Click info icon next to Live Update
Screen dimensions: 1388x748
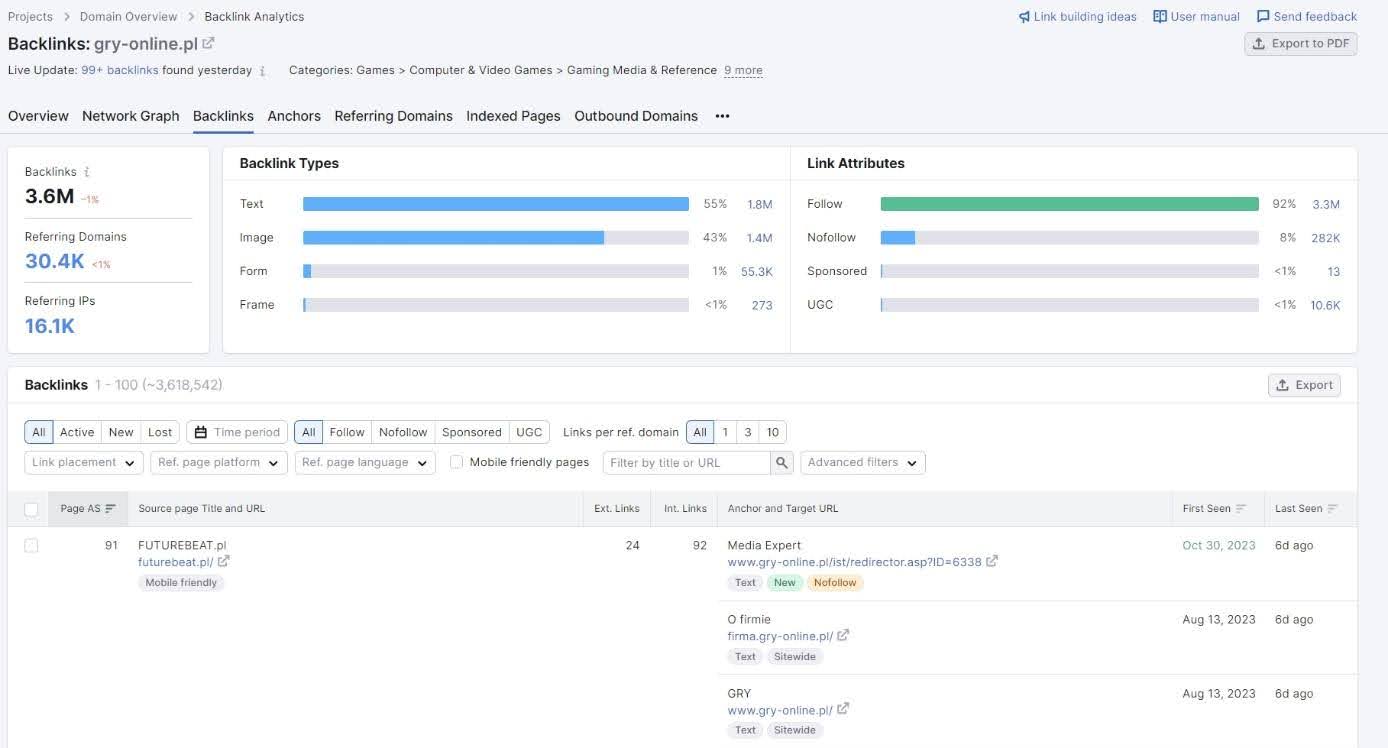[262, 71]
